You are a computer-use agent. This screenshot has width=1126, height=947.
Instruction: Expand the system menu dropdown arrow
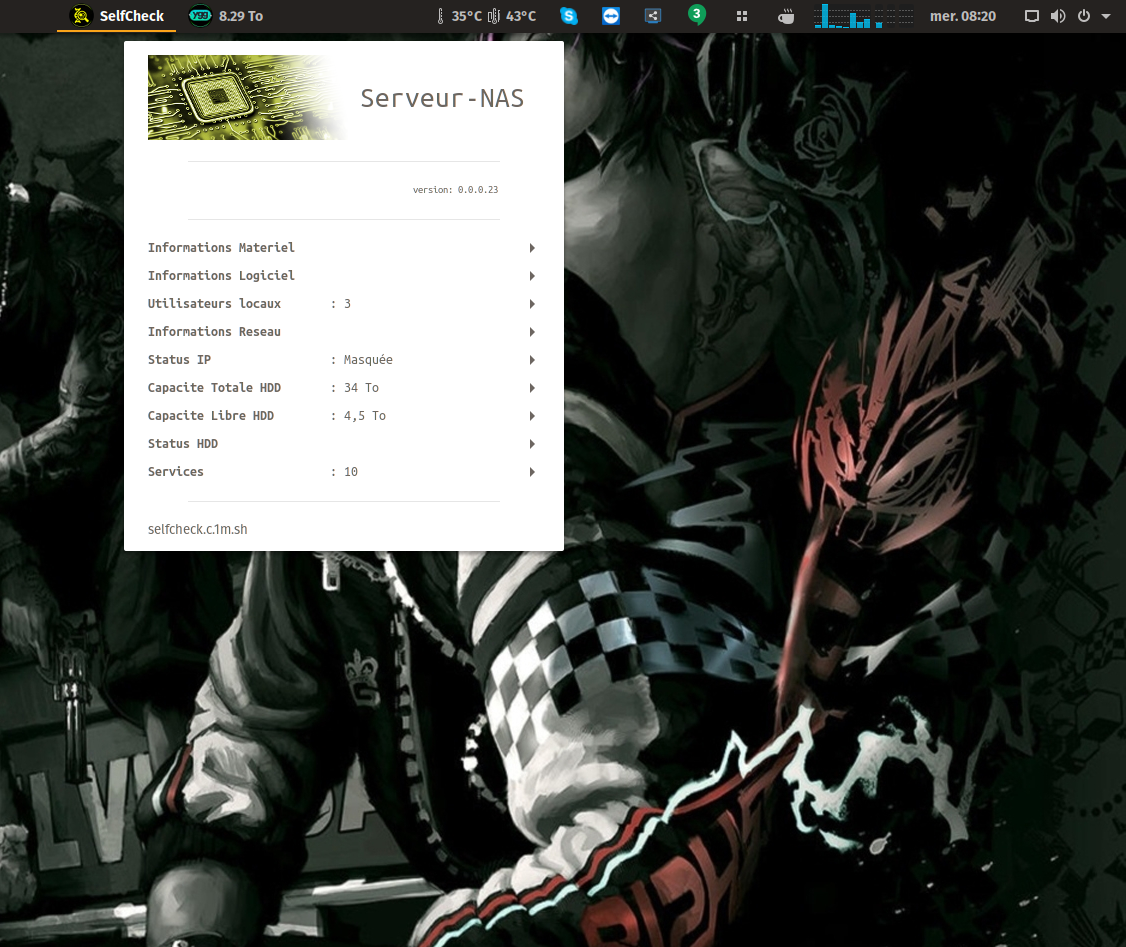point(1106,16)
